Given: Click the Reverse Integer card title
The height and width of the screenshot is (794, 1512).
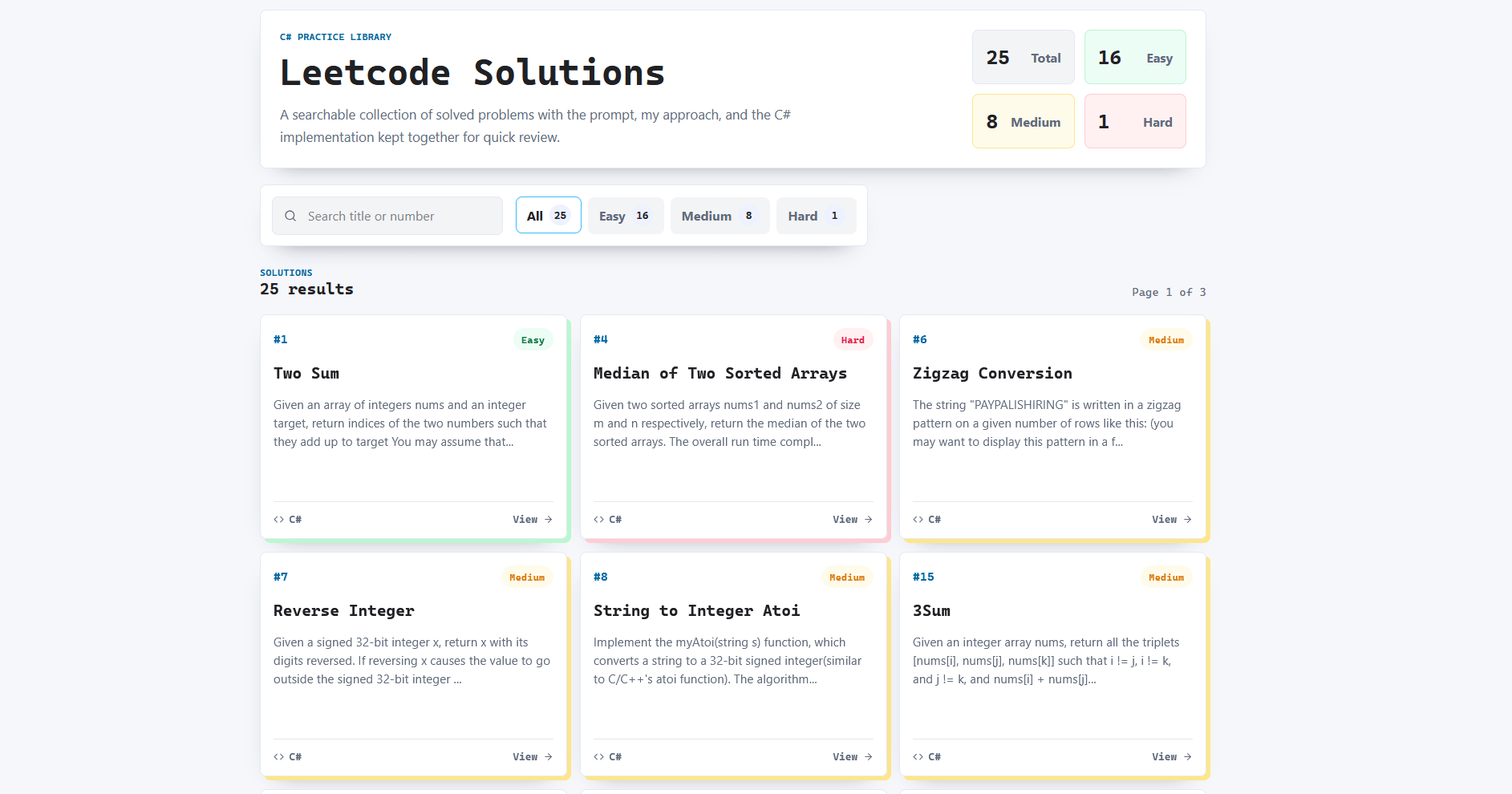Looking at the screenshot, I should [x=344, y=610].
